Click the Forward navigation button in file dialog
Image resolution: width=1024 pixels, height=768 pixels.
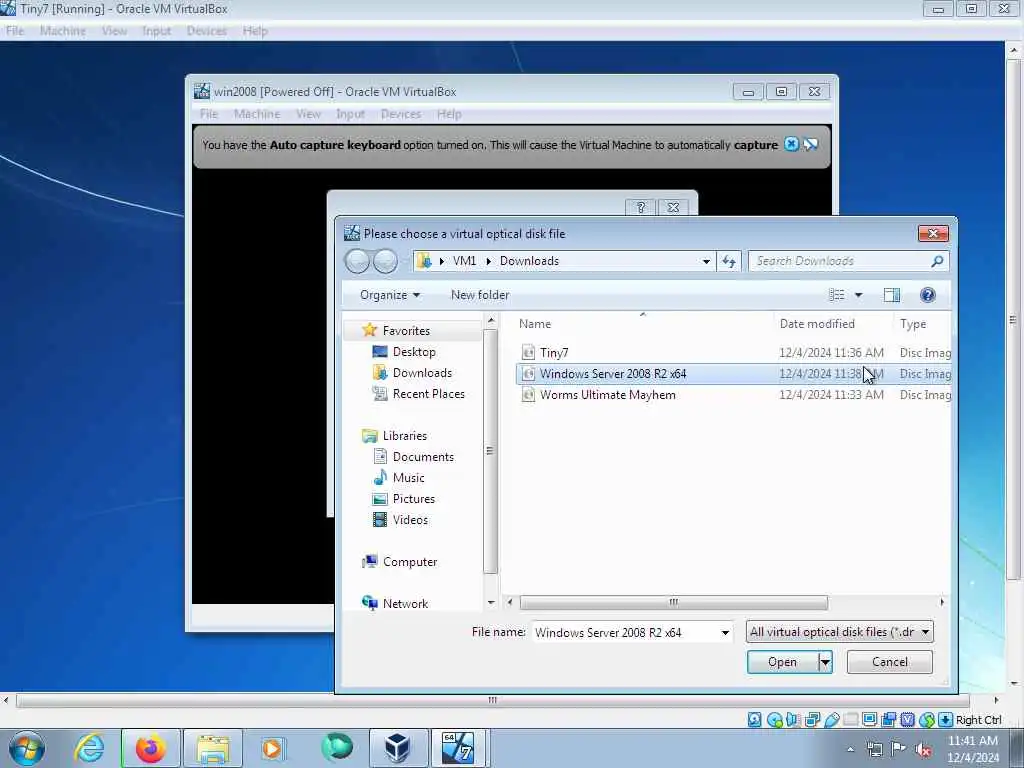pos(385,261)
